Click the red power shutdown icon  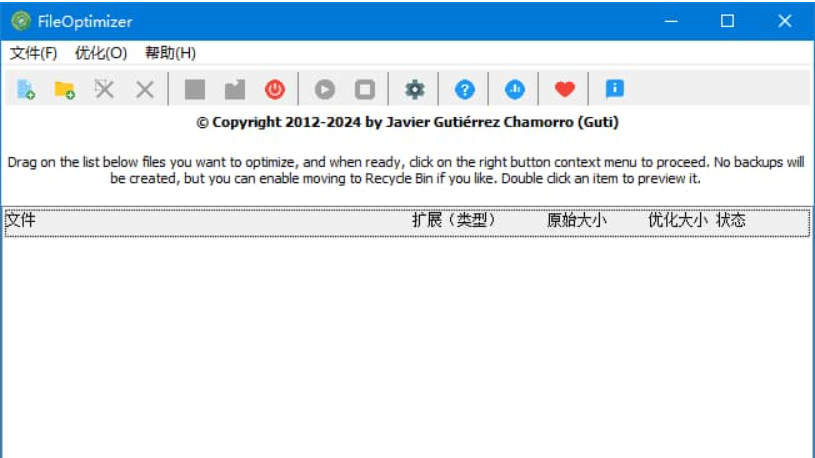pos(275,89)
